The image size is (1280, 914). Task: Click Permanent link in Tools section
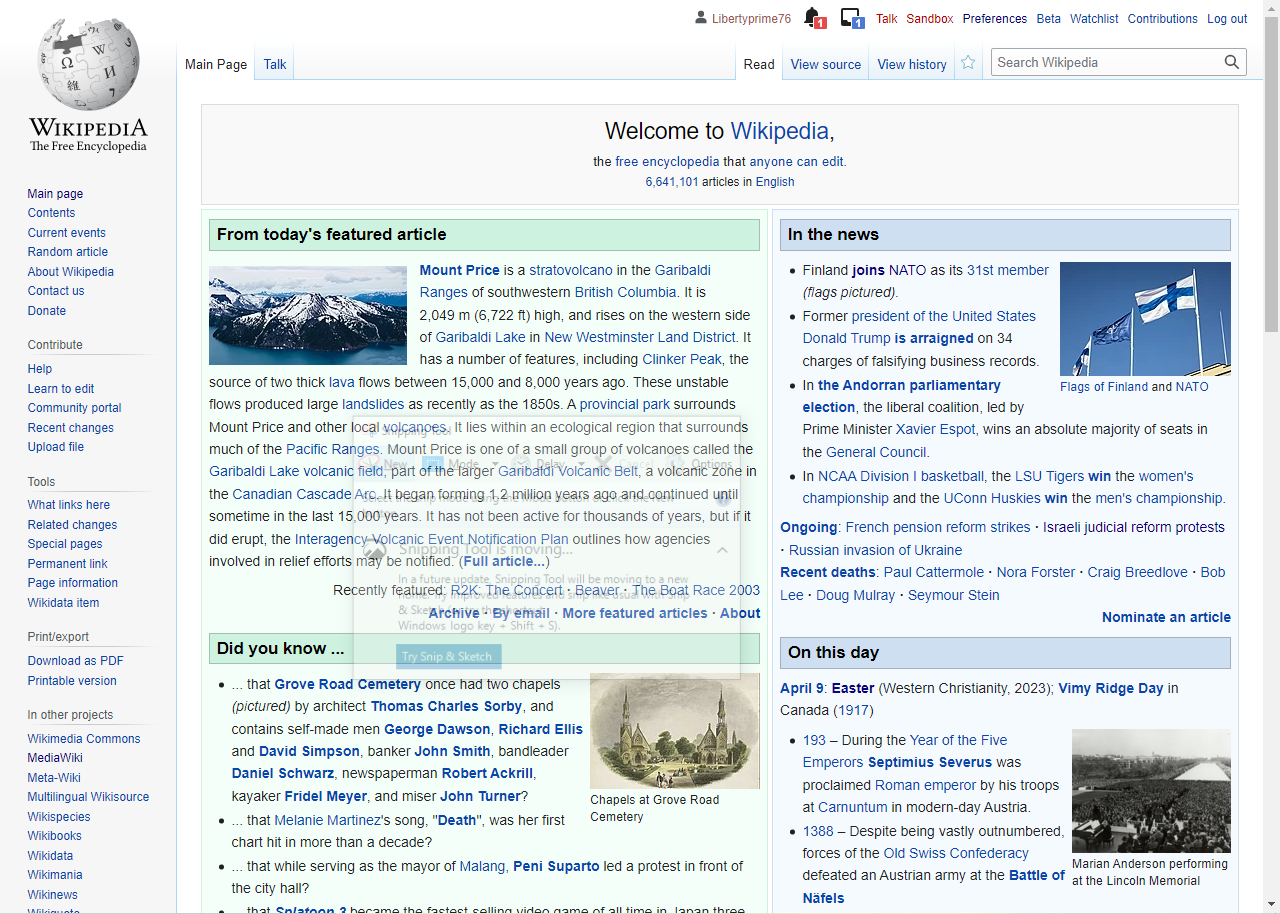tap(68, 564)
